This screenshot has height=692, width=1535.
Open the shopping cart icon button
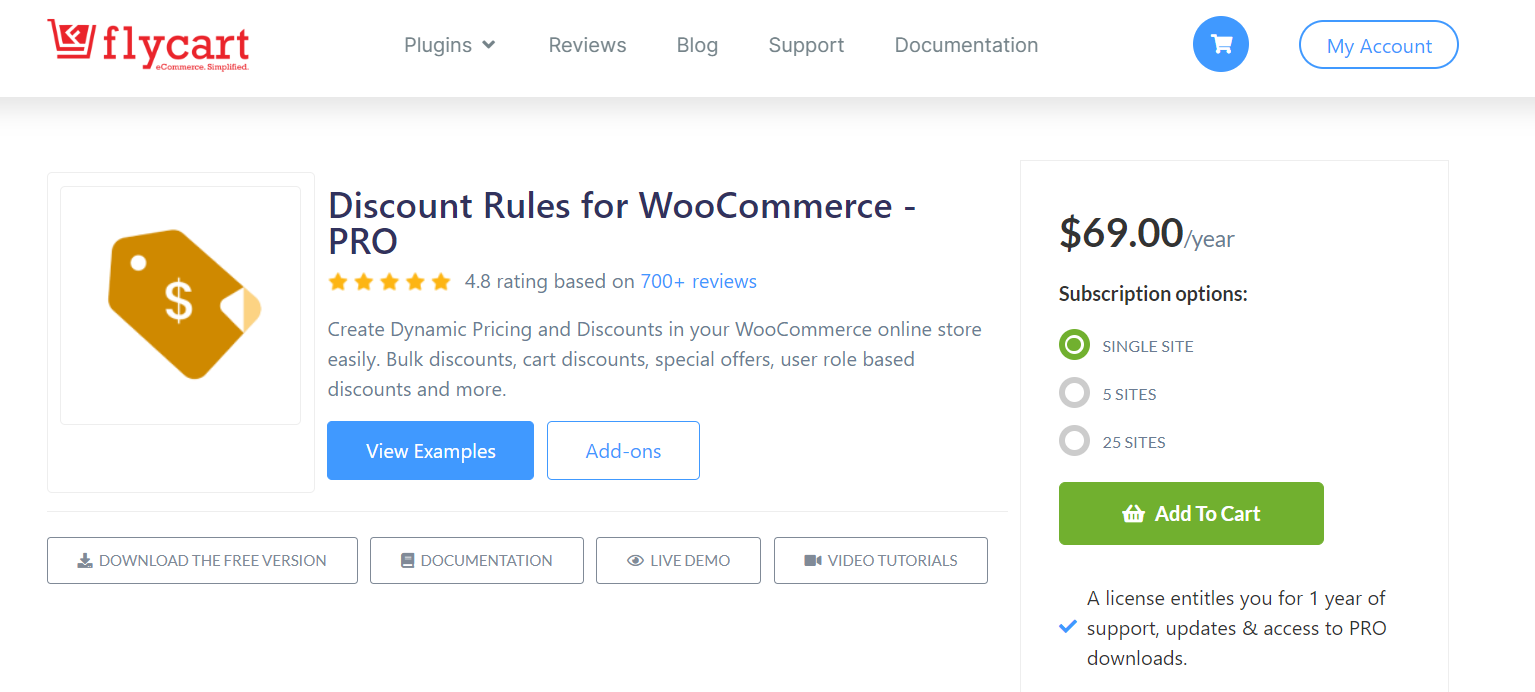point(1220,44)
